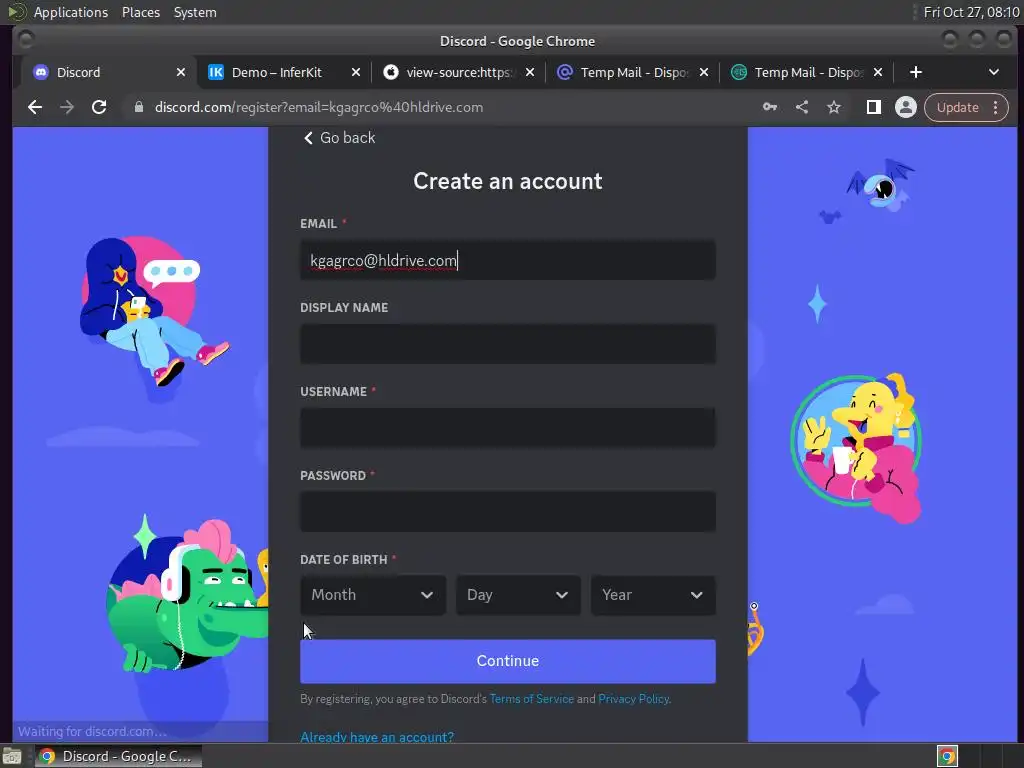The height and width of the screenshot is (768, 1024).
Task: Click the window menu button on title bar
Action: (x=25, y=40)
